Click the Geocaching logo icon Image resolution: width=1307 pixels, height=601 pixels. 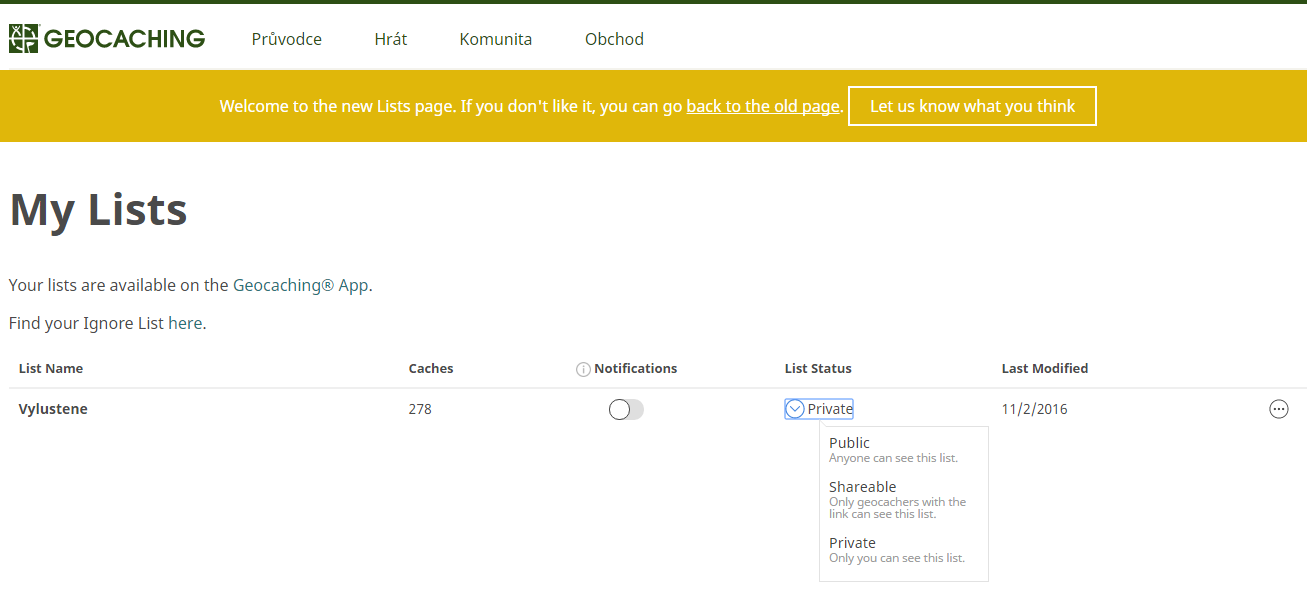pos(23,39)
